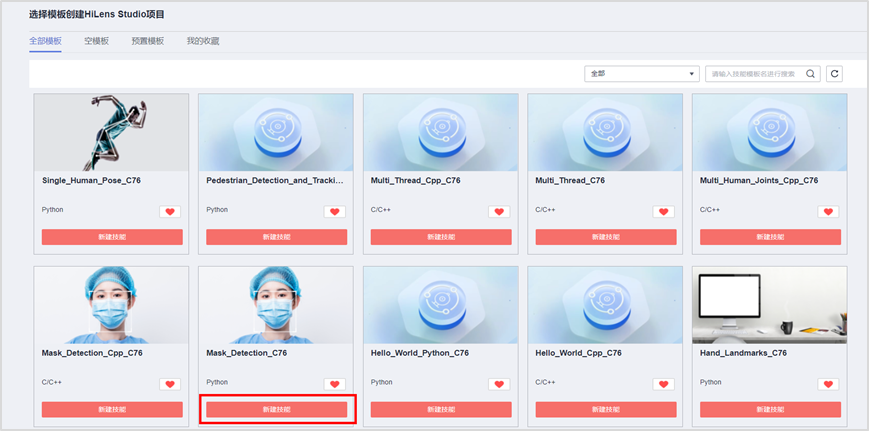This screenshot has height=431, width=869.
Task: Click Python label on Hand_Landmarks_C76 card
Action: pyautogui.click(x=710, y=382)
